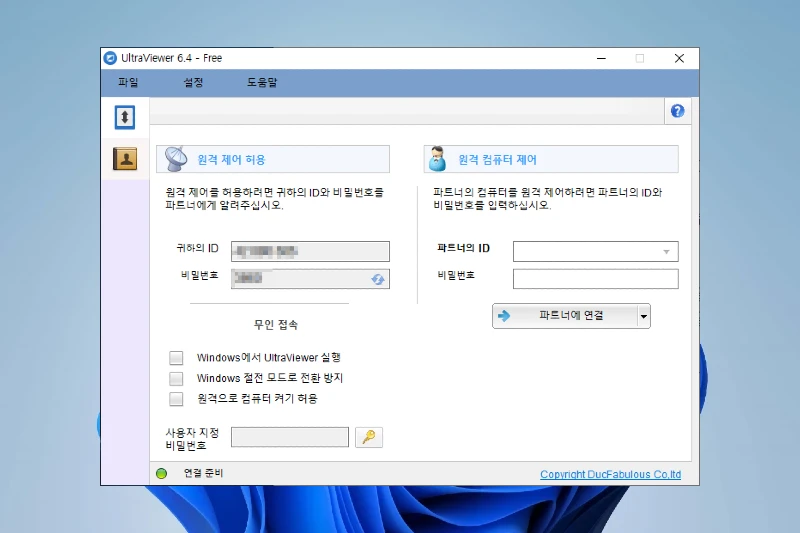Click the 연결 준비 status text
Viewport: 800px width, 533px height.
[203, 473]
